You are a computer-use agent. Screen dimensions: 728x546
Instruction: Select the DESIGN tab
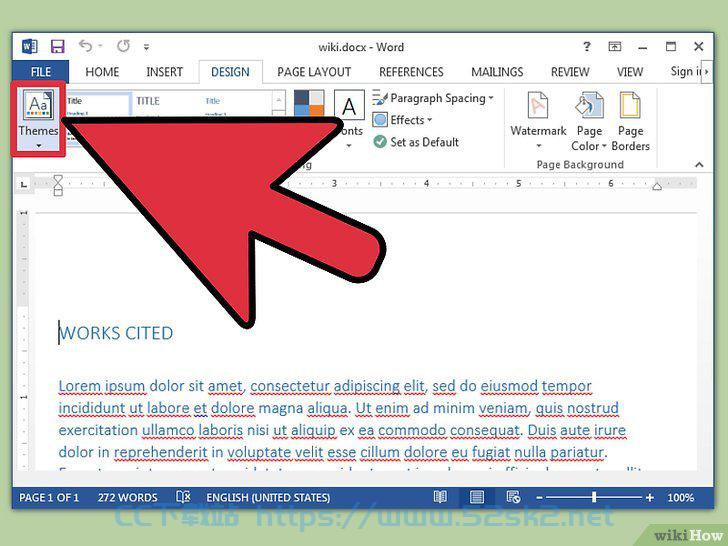point(230,72)
